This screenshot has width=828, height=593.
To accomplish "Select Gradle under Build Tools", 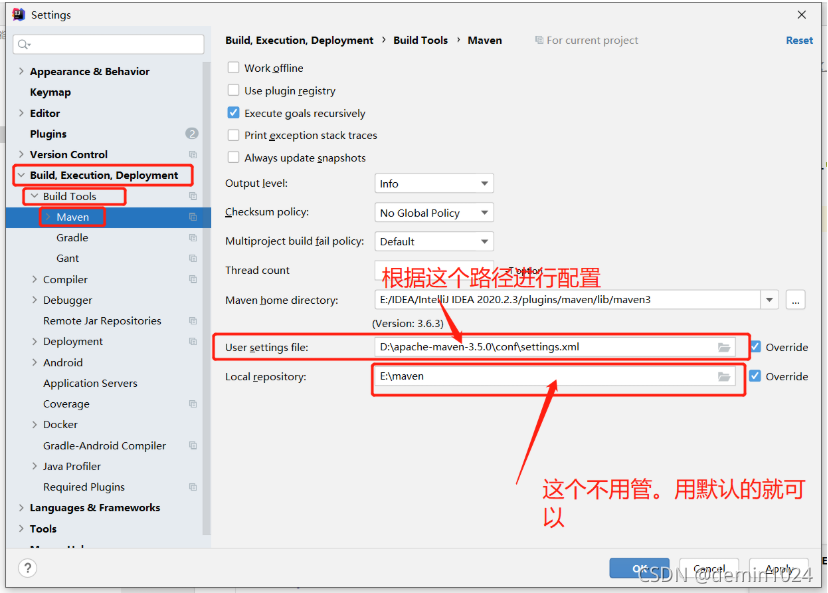I will pos(72,238).
